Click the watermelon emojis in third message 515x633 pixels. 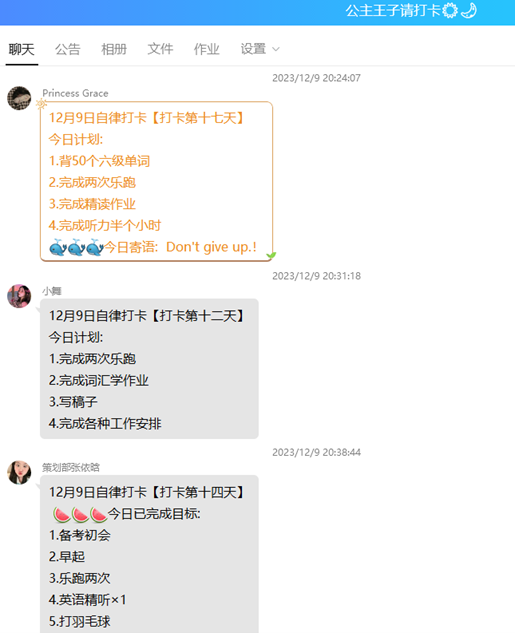tap(80, 514)
